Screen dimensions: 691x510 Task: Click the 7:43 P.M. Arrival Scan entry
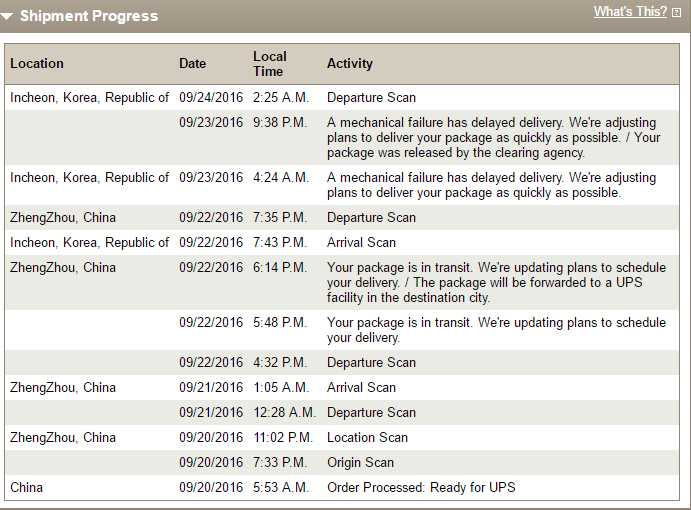point(361,242)
